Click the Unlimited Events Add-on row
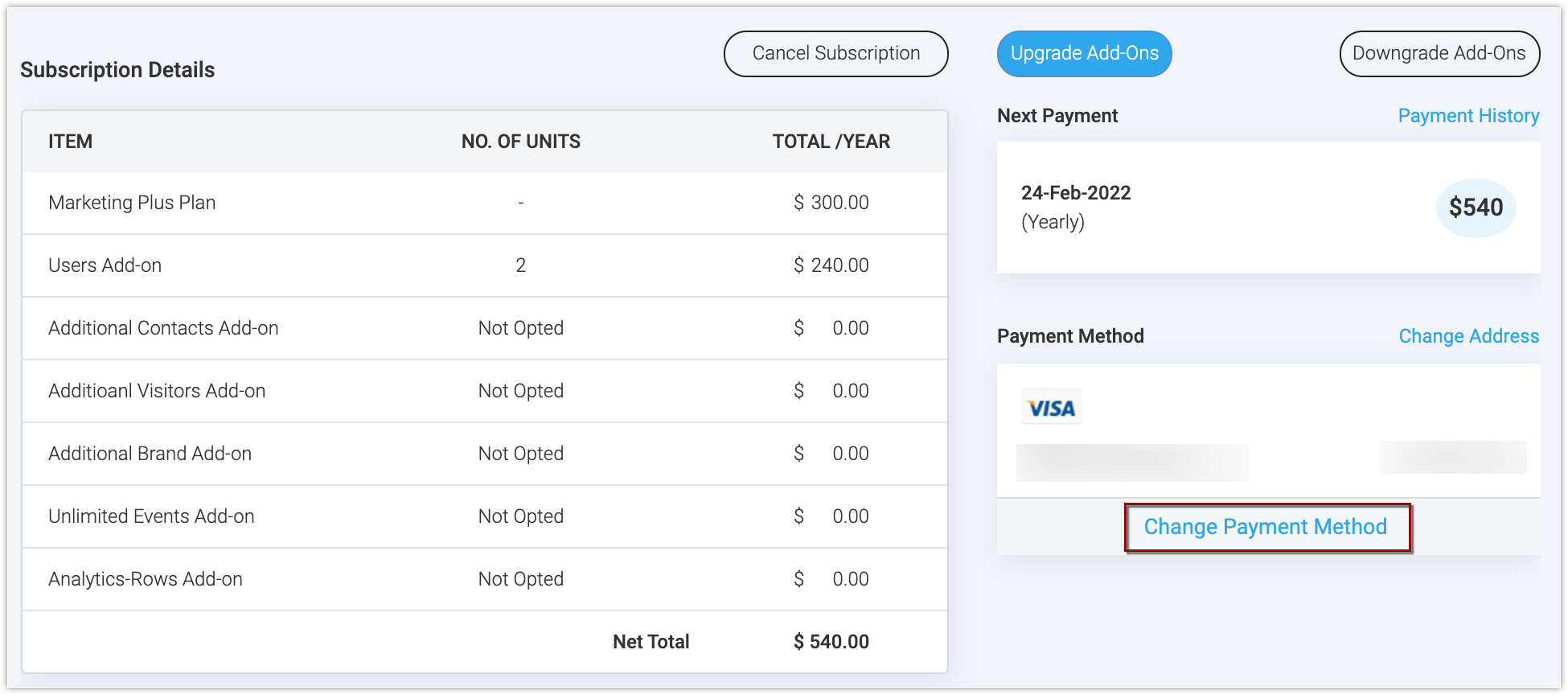The width and height of the screenshot is (1568, 695). click(x=151, y=516)
